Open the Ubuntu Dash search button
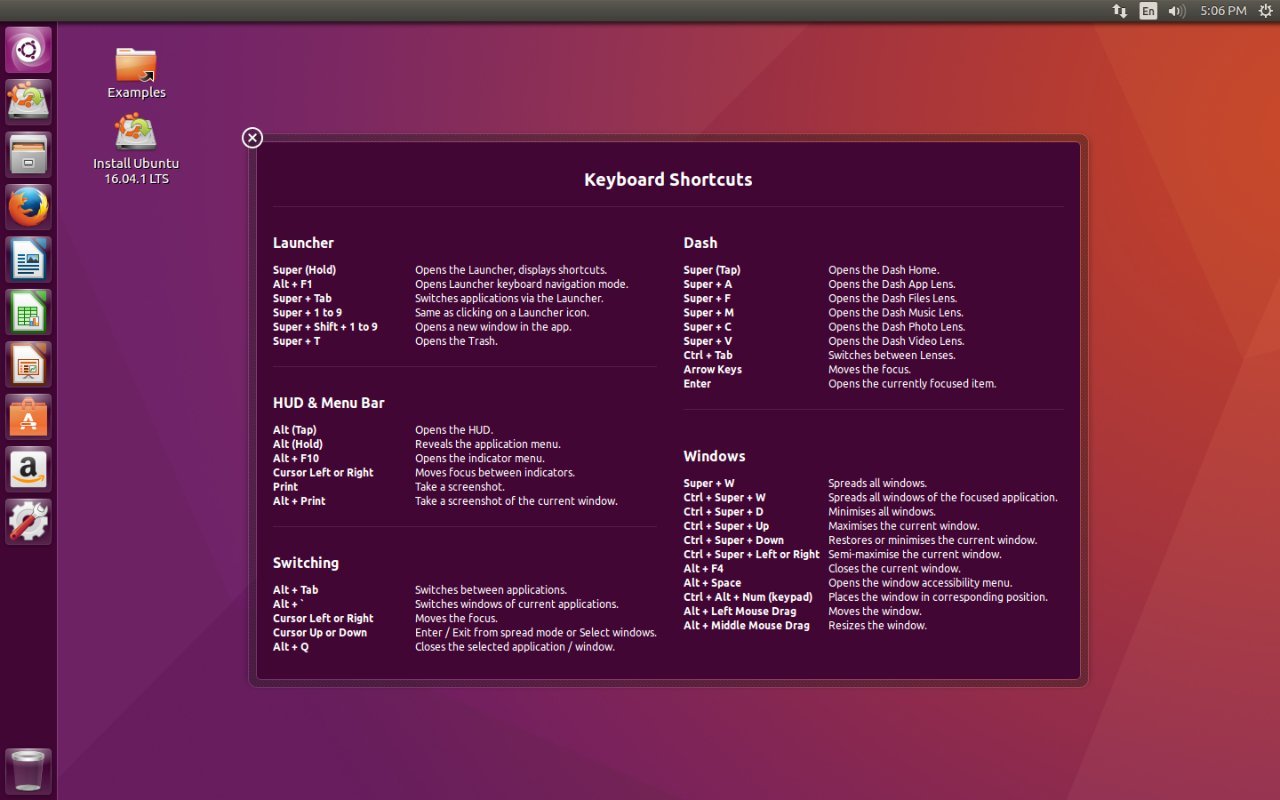The height and width of the screenshot is (800, 1280). (x=28, y=50)
